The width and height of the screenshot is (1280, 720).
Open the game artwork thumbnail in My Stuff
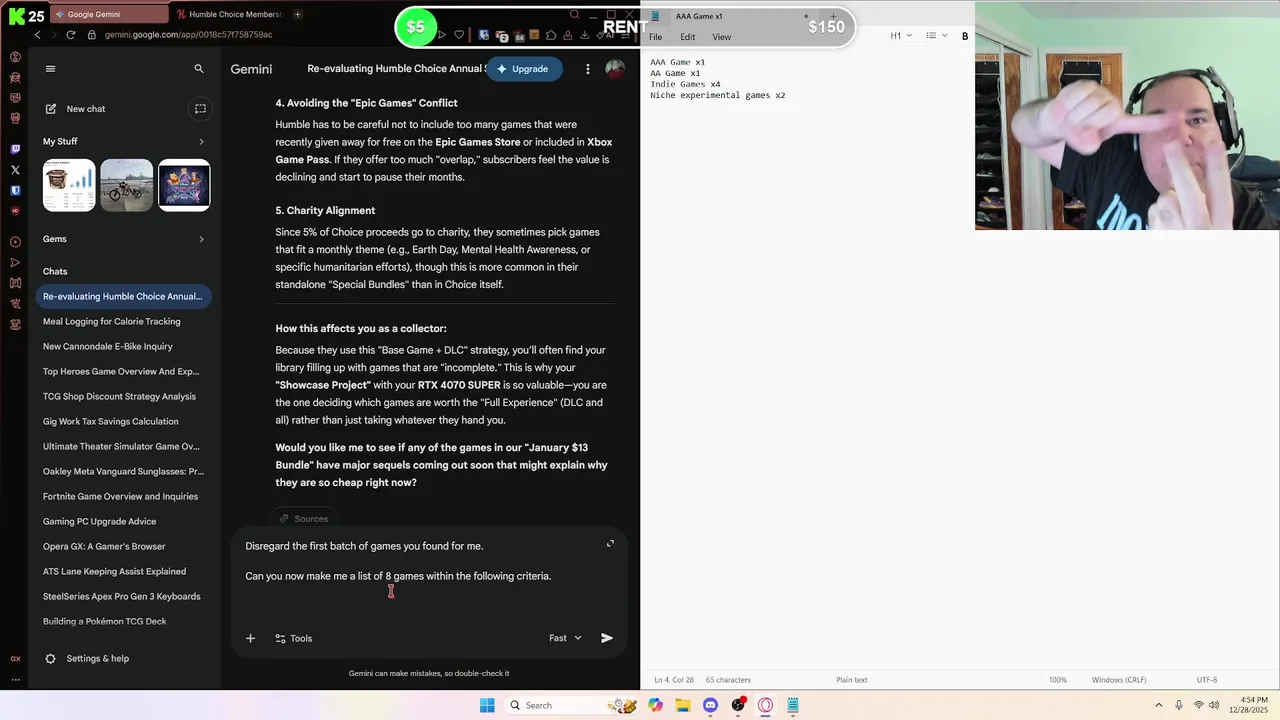click(x=184, y=185)
